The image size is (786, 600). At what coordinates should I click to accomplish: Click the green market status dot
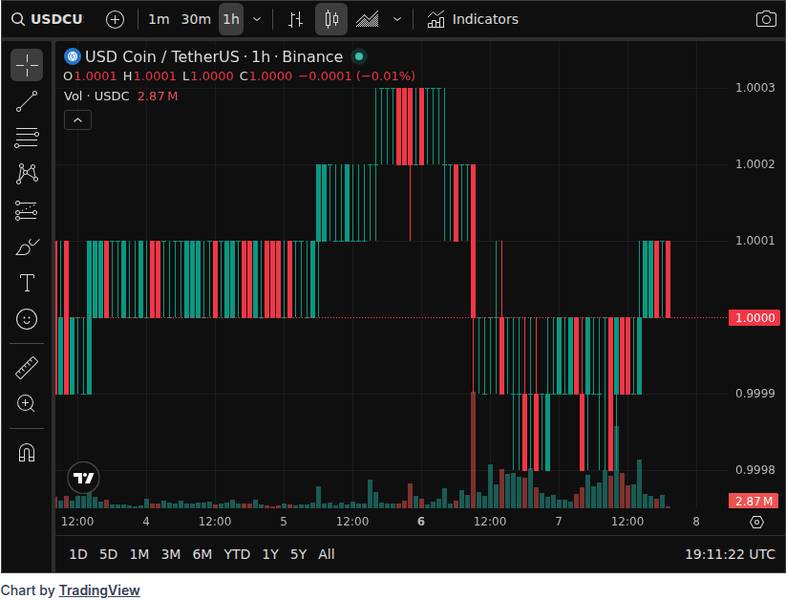coord(359,57)
